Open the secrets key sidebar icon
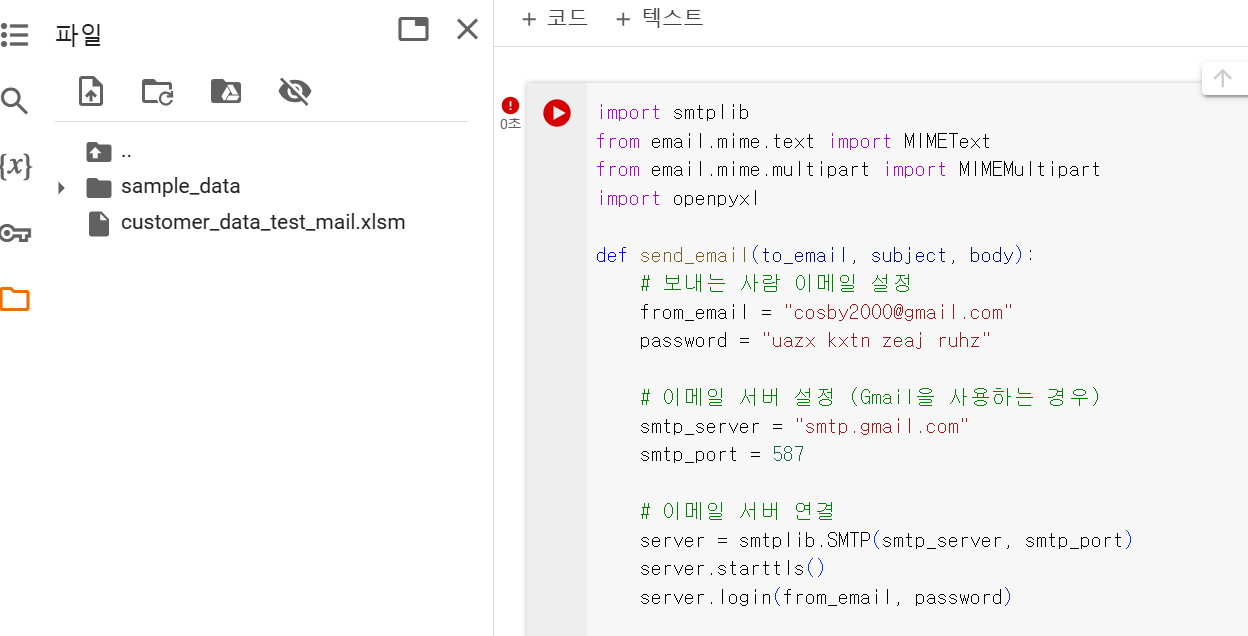The image size is (1248, 636). click(x=14, y=233)
